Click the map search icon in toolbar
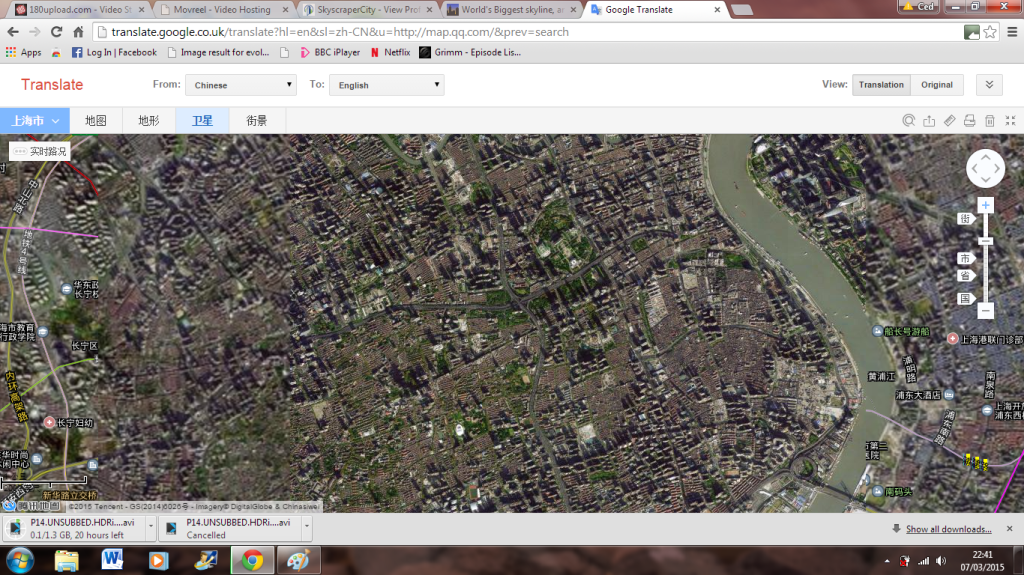 click(x=908, y=121)
